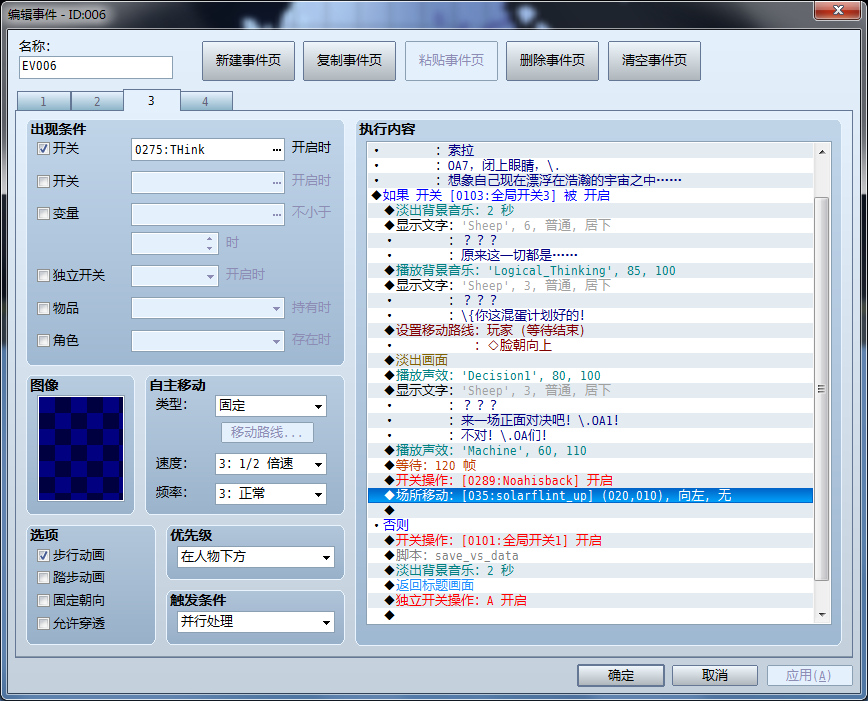This screenshot has width=868, height=701.
Task: Open the 速度 dropdown showing 1/2 倍速
Action: 271,464
